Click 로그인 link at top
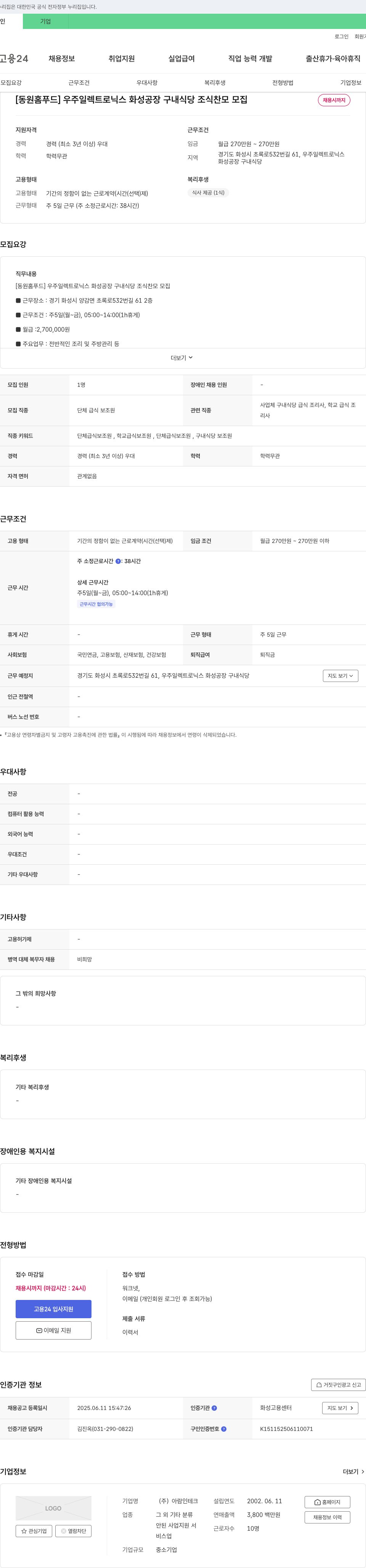Image resolution: width=366 pixels, height=1568 pixels. (x=342, y=37)
